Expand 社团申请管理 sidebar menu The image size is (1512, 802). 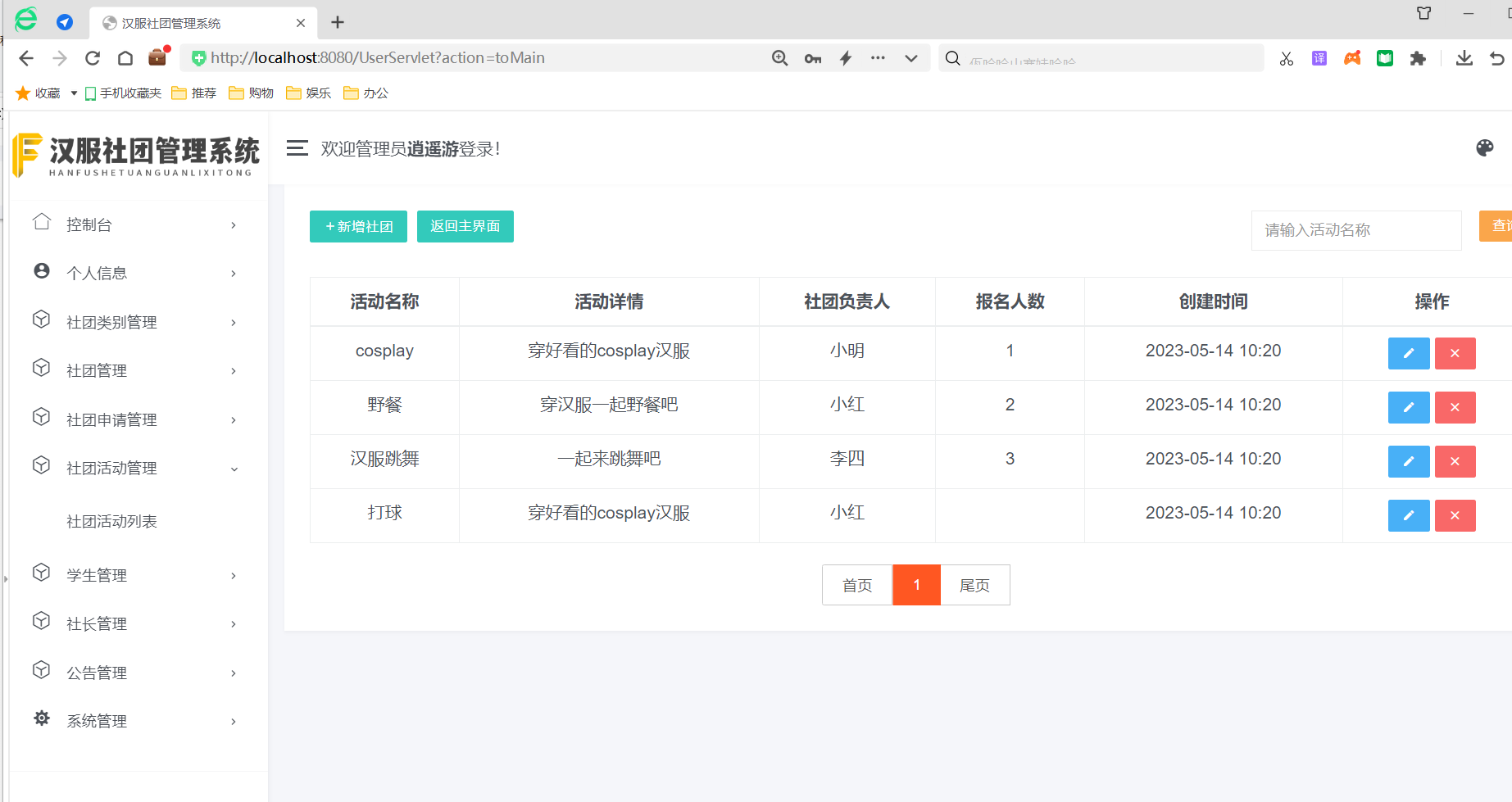click(138, 419)
